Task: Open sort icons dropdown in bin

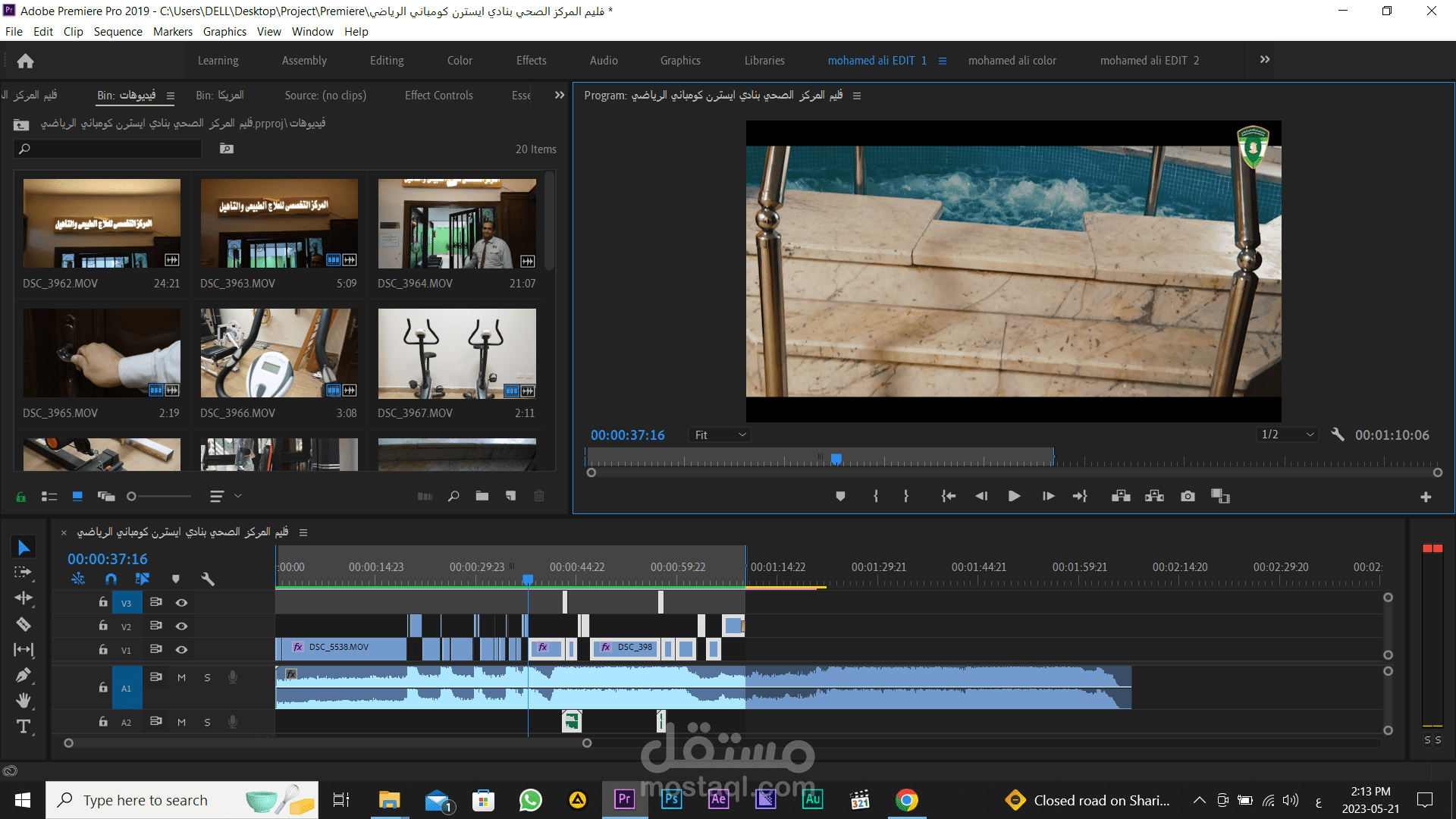Action: 225,496
